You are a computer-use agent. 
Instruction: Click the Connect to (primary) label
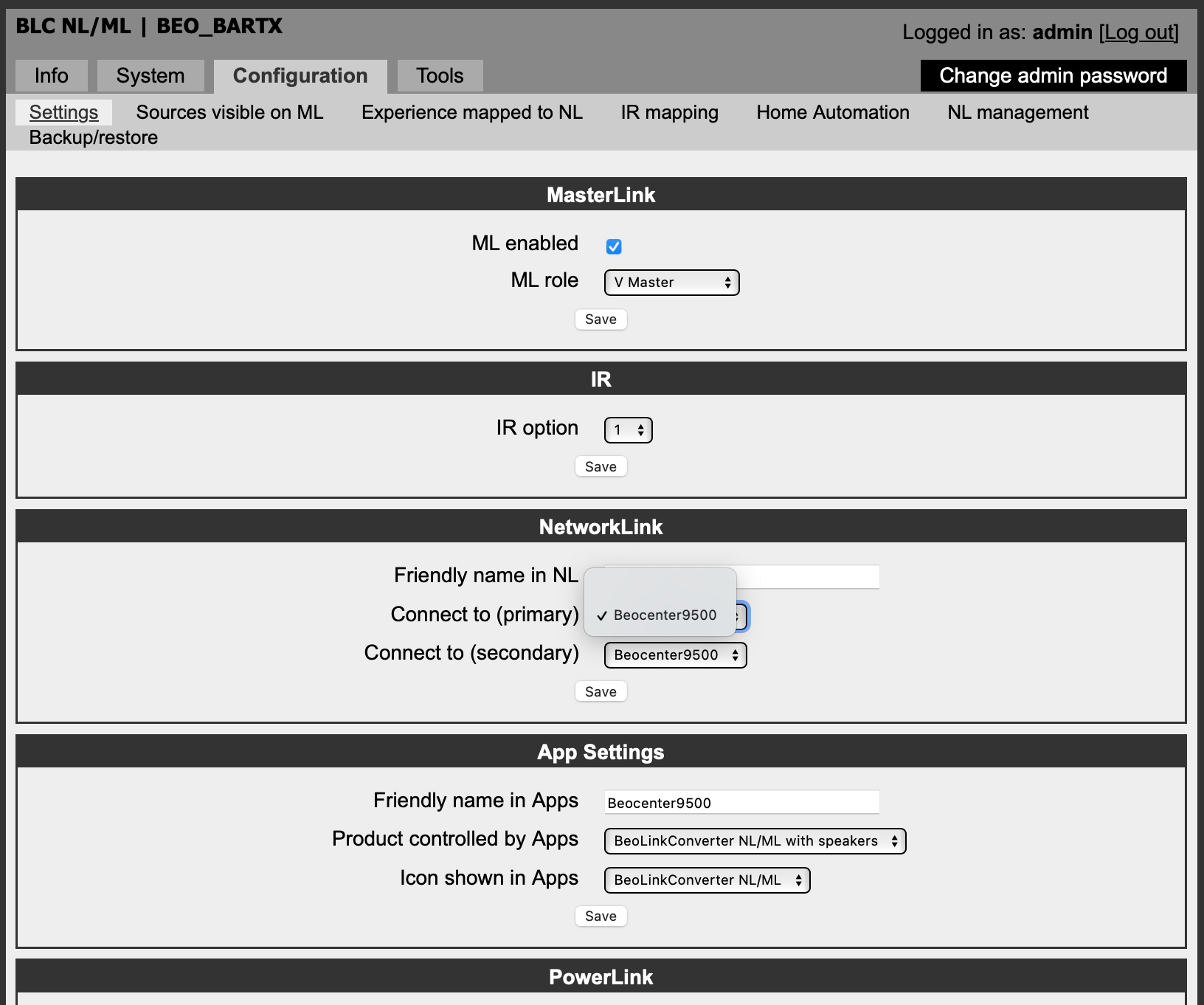pos(485,615)
